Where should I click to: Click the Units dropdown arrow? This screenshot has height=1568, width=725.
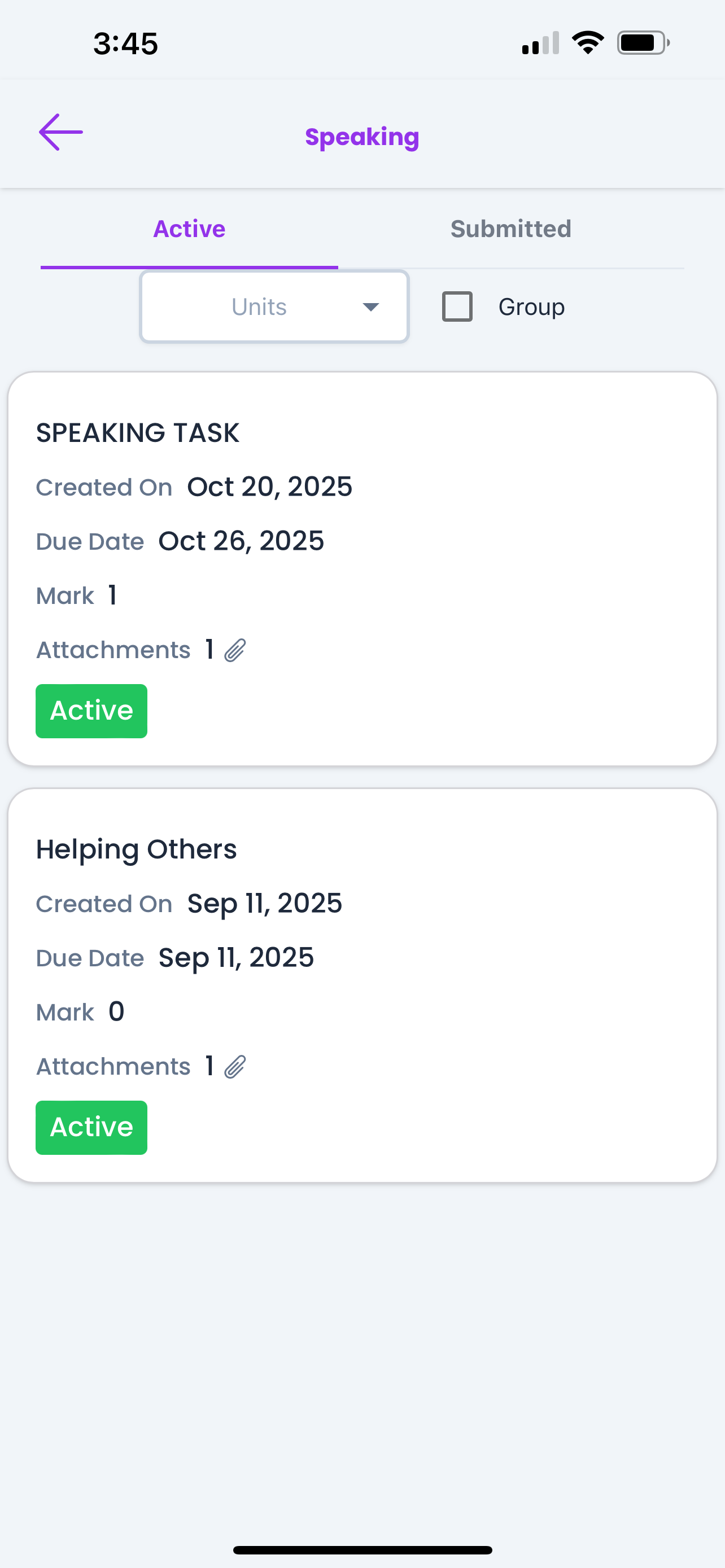pos(371,307)
